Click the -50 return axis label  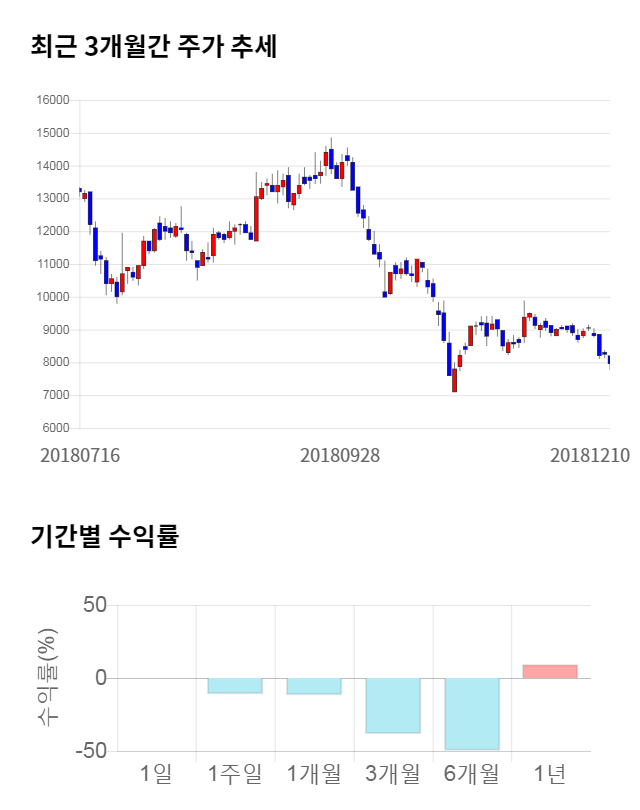89,750
